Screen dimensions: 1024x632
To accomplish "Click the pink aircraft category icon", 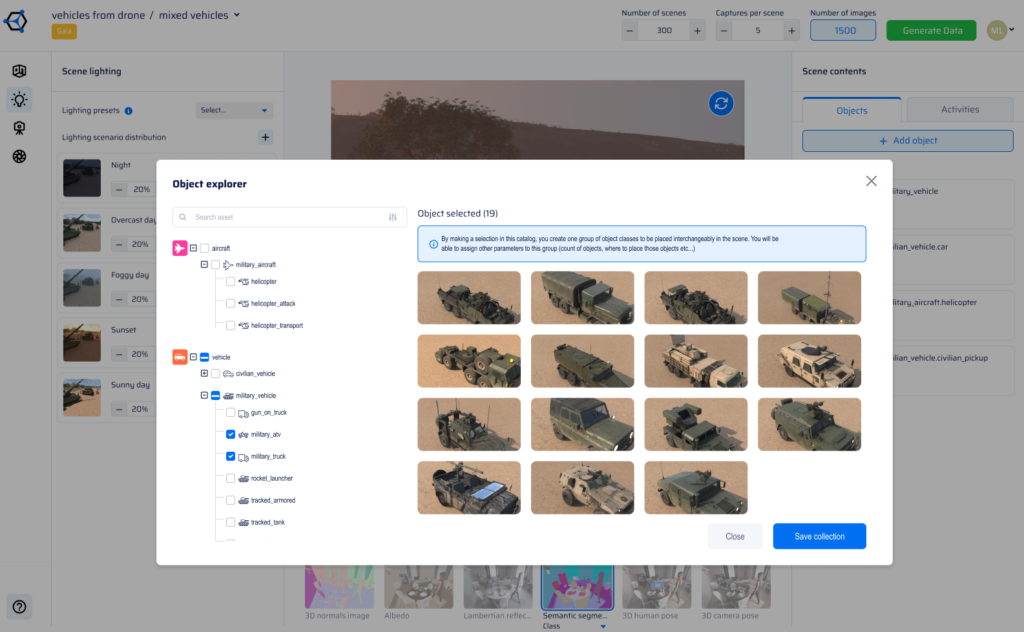I will [180, 248].
